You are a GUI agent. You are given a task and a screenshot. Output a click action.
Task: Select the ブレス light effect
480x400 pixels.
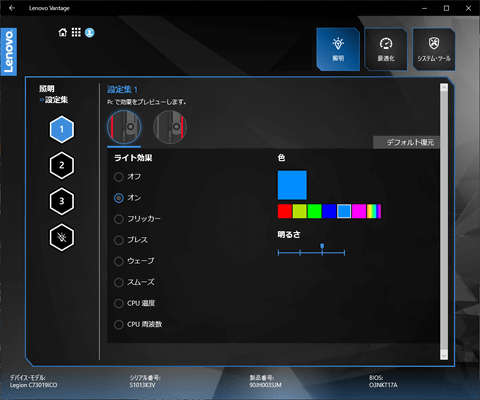coord(131,240)
